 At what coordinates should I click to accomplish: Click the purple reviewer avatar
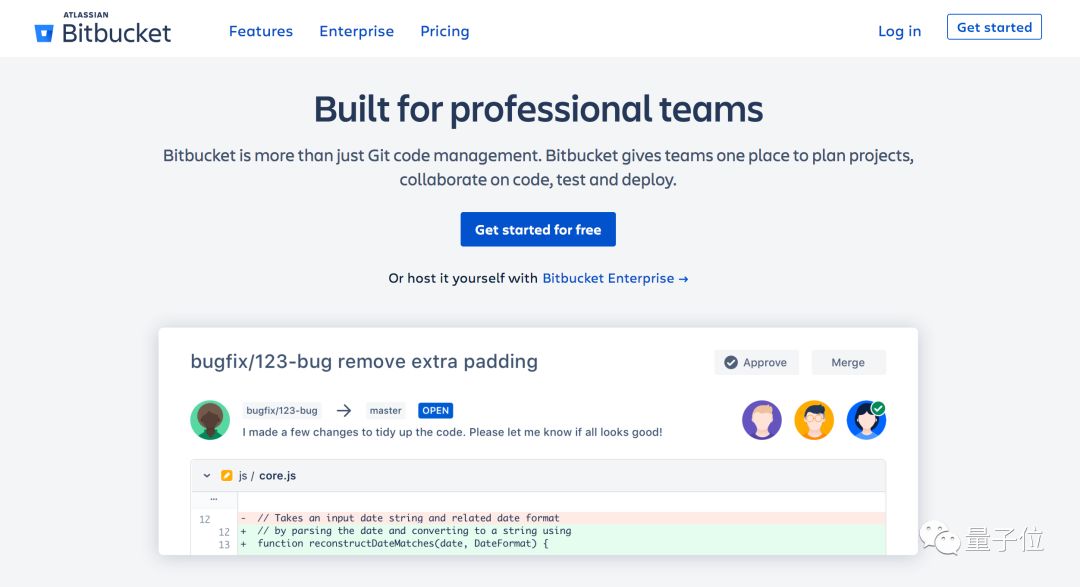[x=762, y=420]
